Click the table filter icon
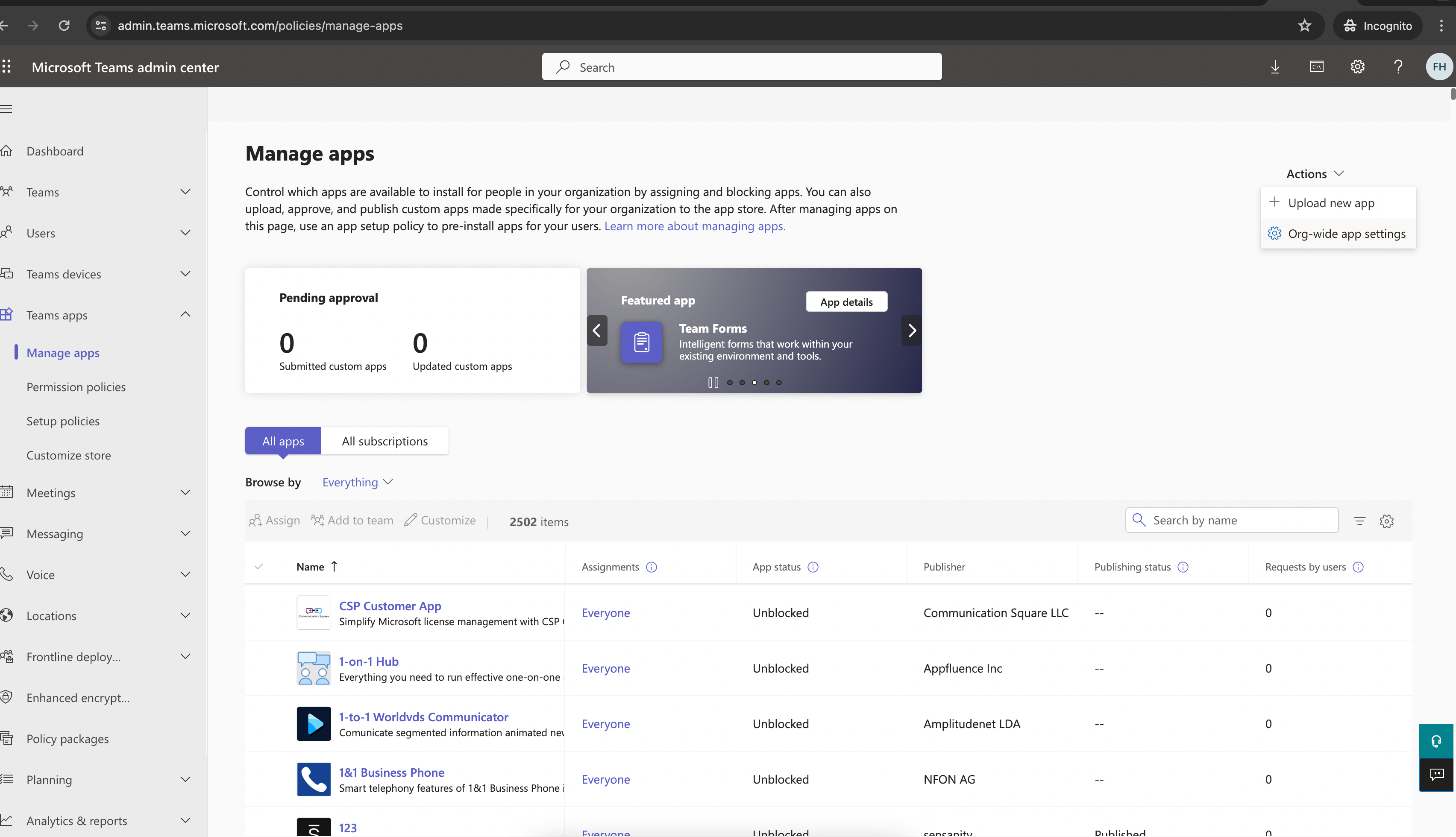The image size is (1456, 837). pos(1359,521)
